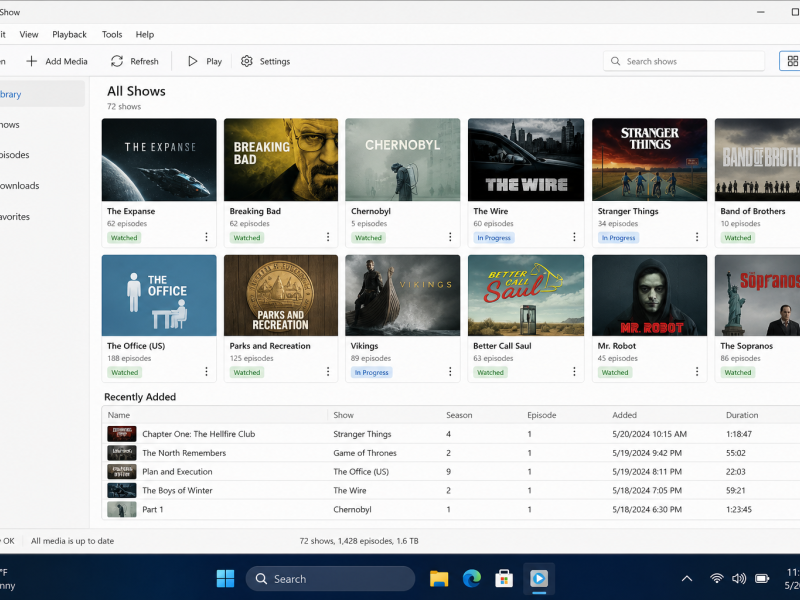Open more options for The Expanse
This screenshot has width=800, height=600.
click(206, 237)
